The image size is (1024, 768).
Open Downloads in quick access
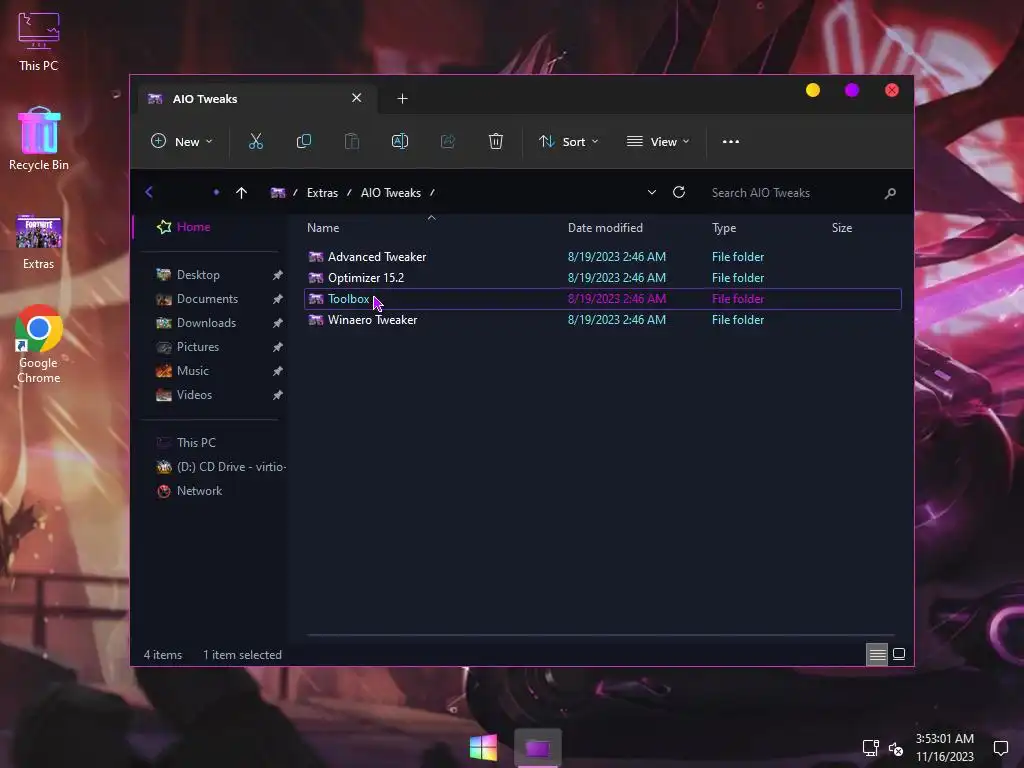tap(206, 323)
